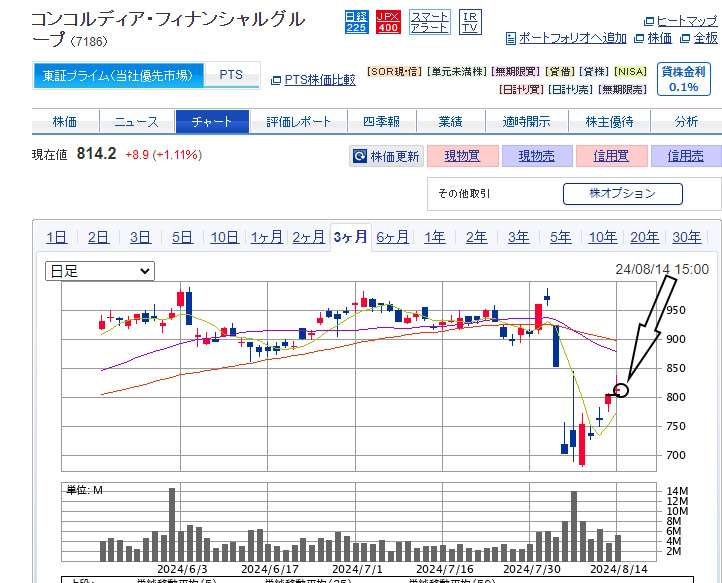
Task: Open the PTS株価比較 link
Action: coord(320,80)
